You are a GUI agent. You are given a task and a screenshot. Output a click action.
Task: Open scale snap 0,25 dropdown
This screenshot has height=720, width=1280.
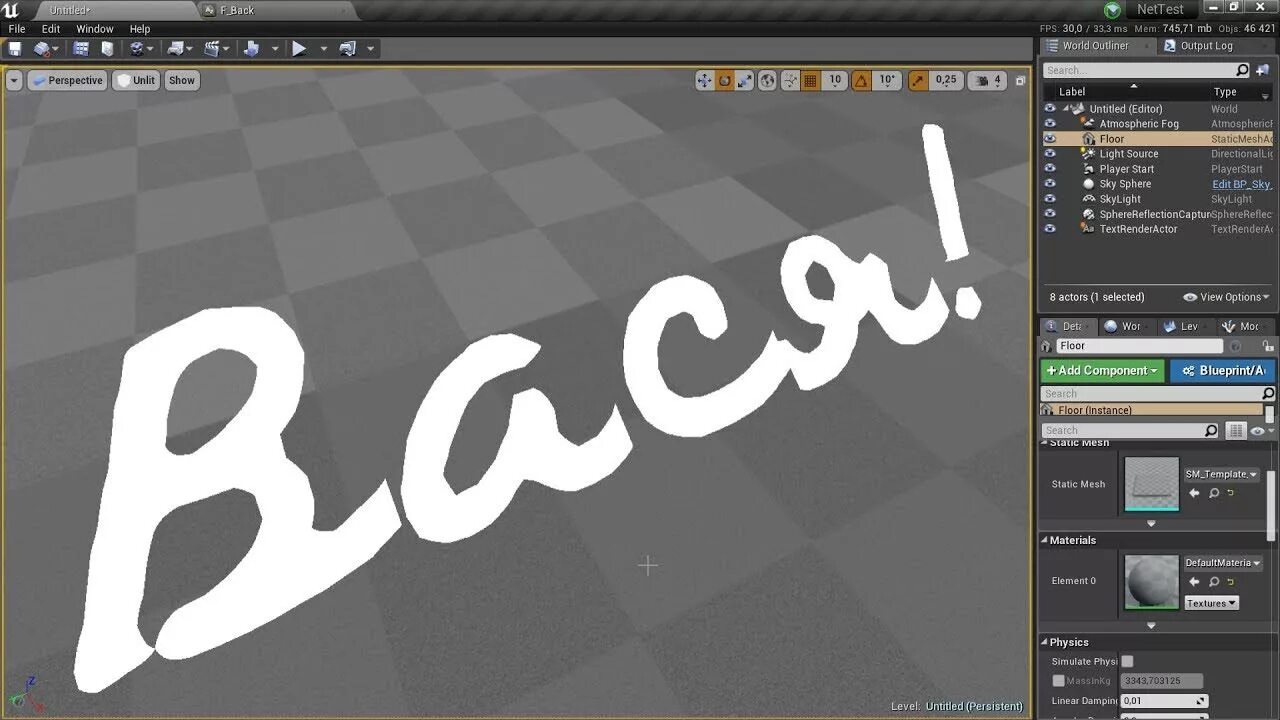(x=945, y=80)
